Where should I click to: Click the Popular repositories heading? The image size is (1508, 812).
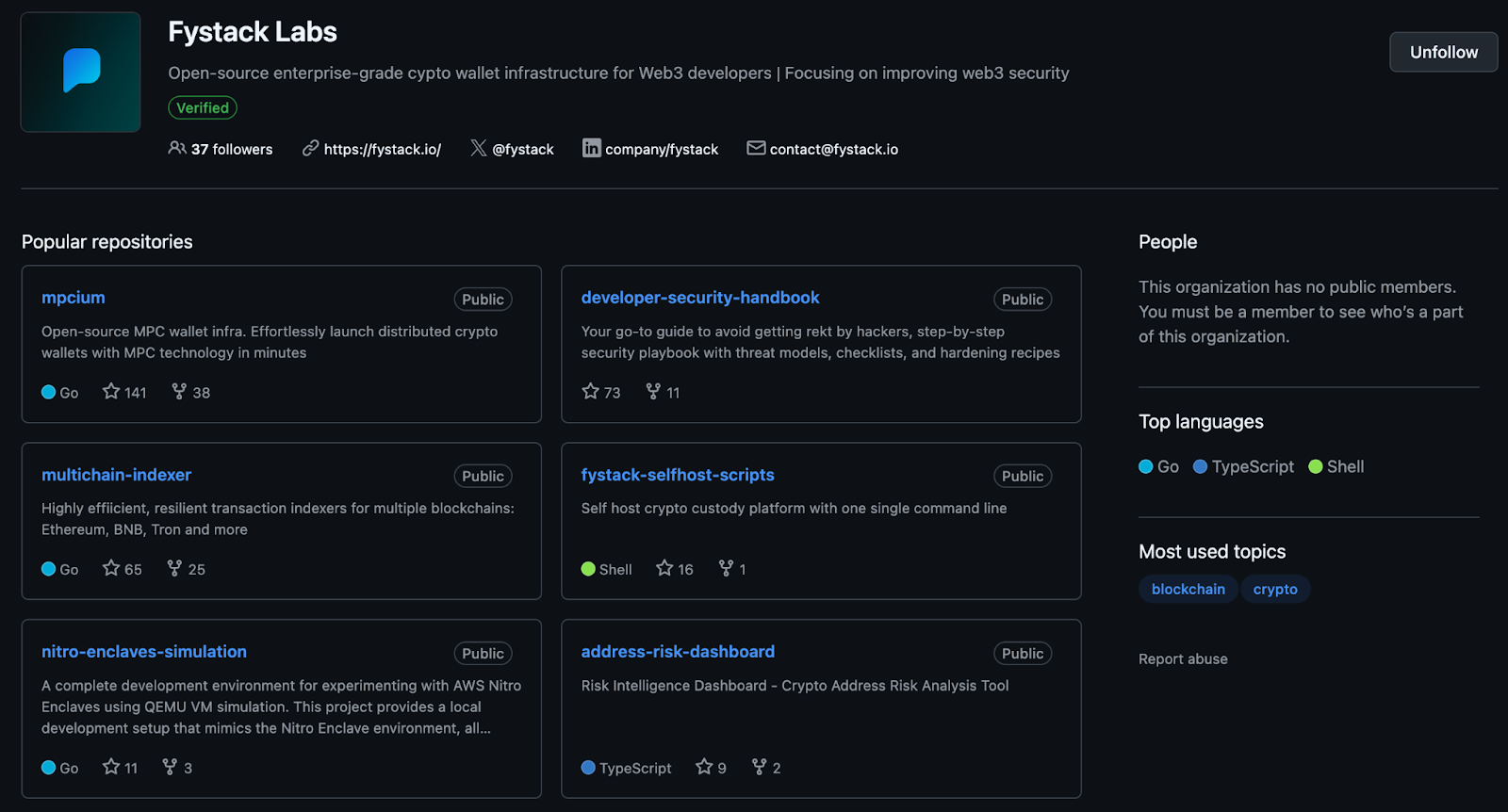point(107,242)
